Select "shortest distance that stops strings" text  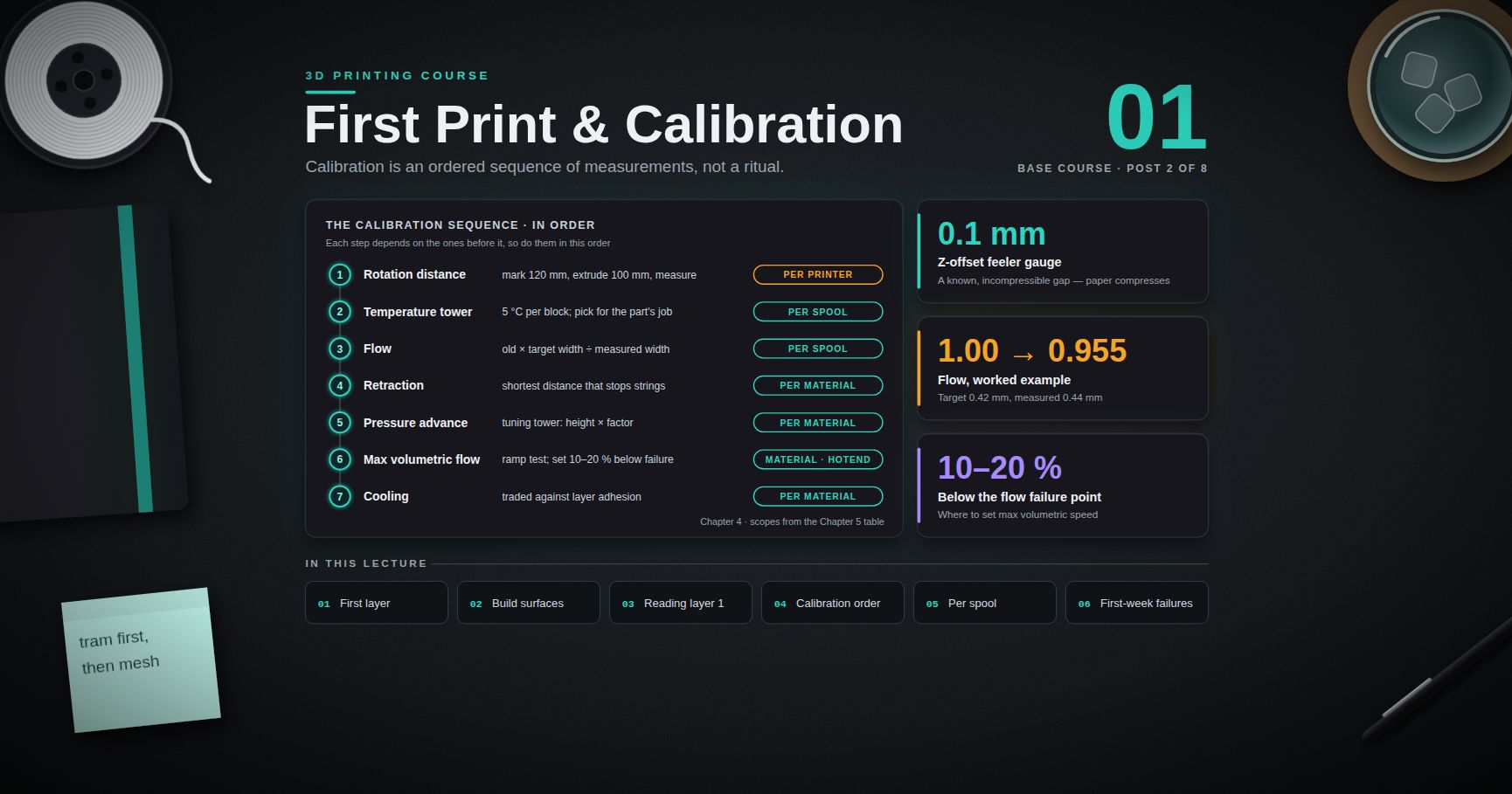click(x=583, y=386)
